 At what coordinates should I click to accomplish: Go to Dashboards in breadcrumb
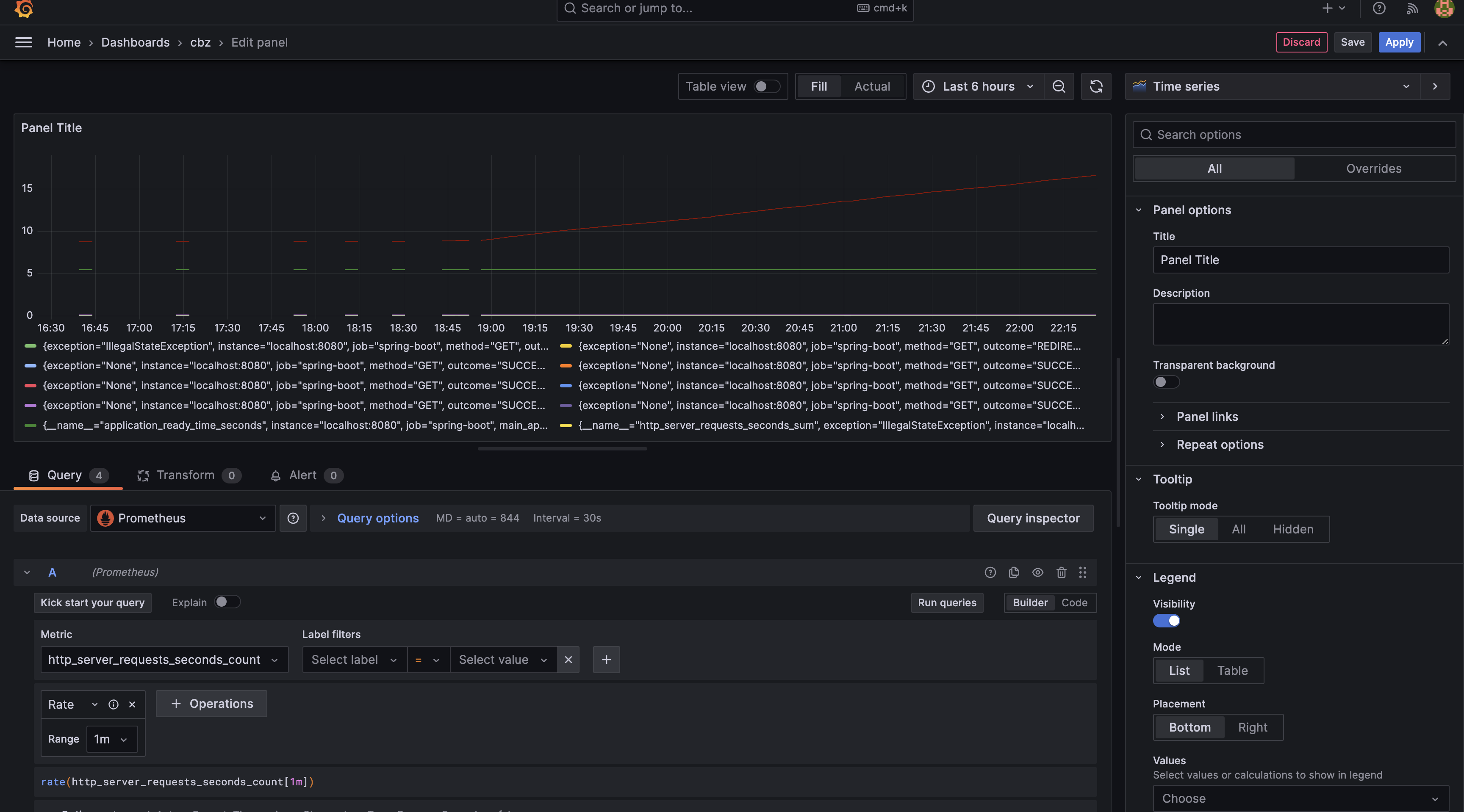tap(135, 43)
